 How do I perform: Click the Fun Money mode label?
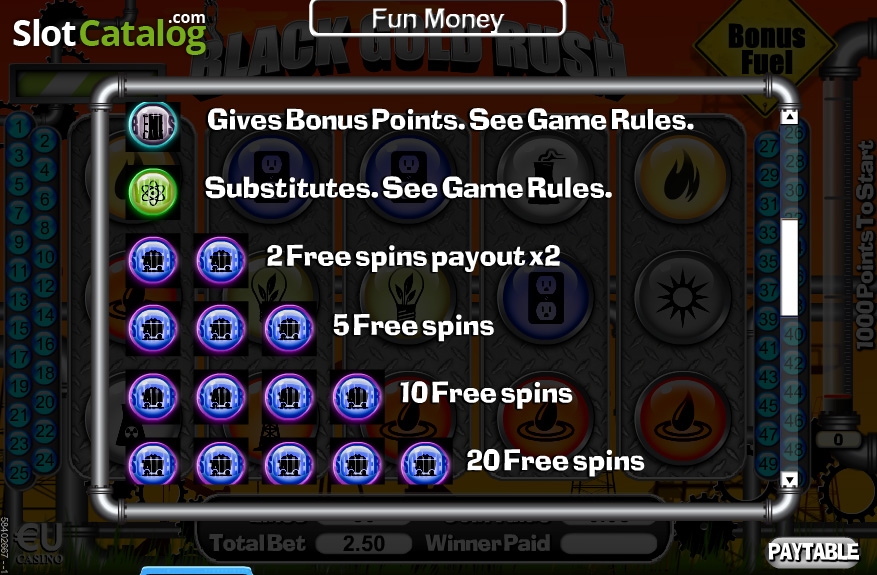coord(437,18)
